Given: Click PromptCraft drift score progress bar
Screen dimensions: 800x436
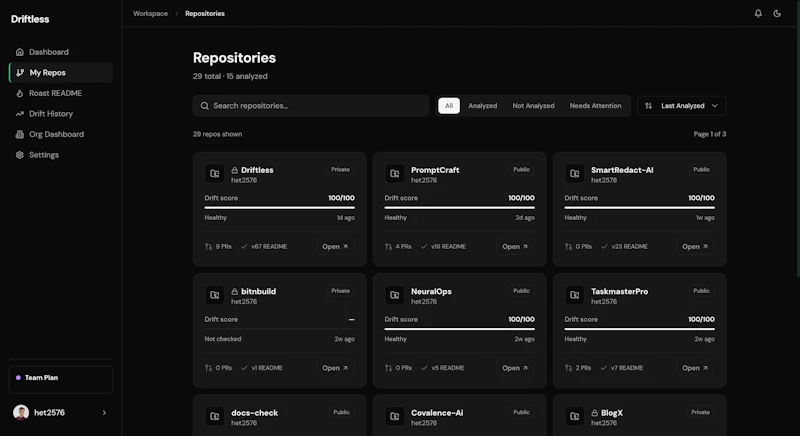Looking at the screenshot, I should pyautogui.click(x=460, y=208).
